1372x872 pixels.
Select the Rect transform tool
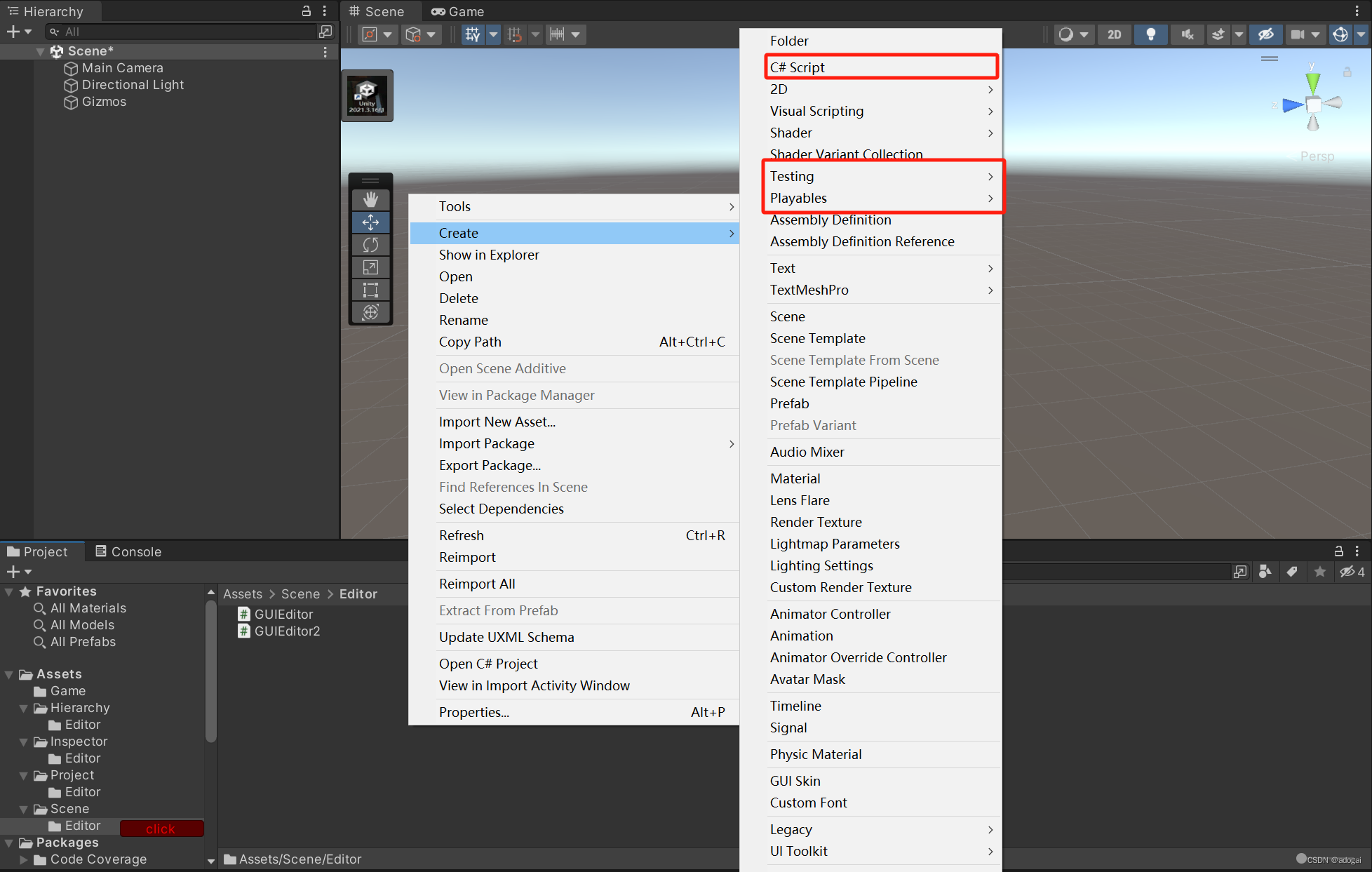(370, 290)
